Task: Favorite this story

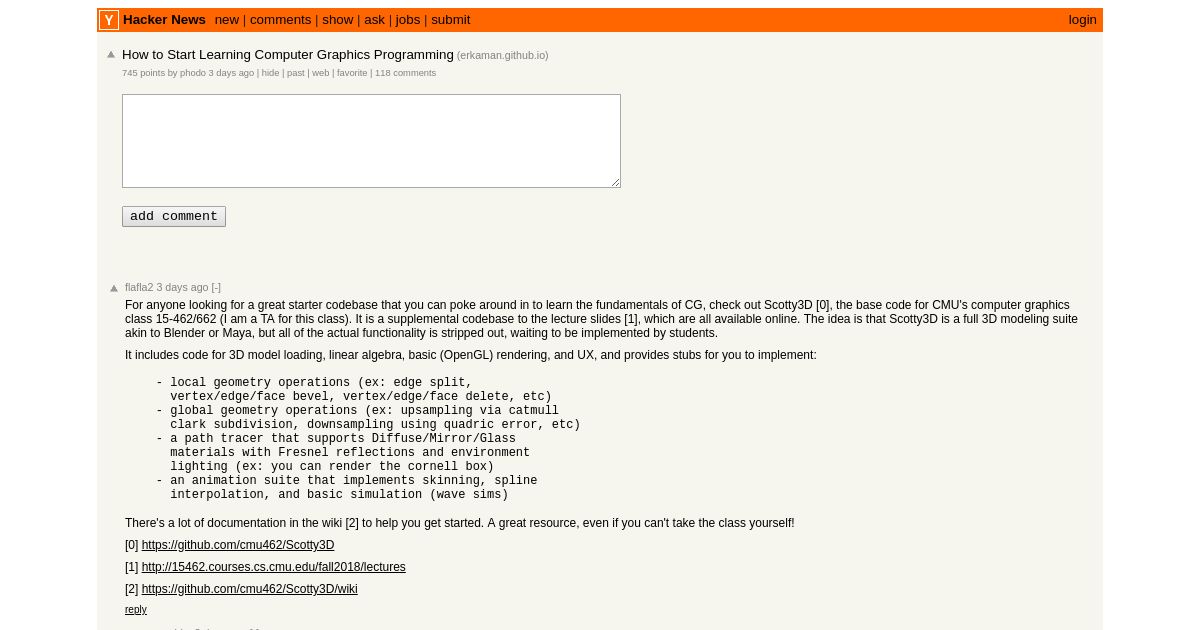Action: pyautogui.click(x=352, y=73)
